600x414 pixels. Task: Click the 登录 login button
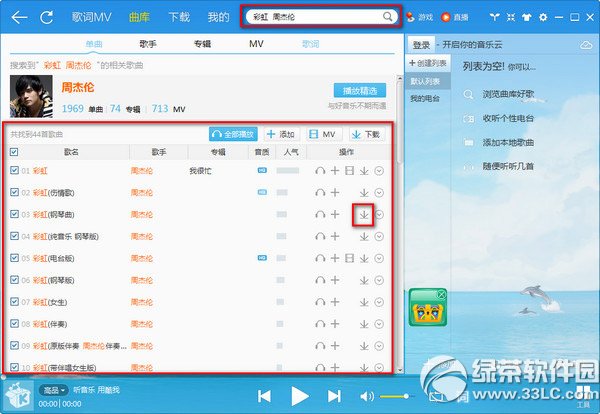click(x=421, y=45)
